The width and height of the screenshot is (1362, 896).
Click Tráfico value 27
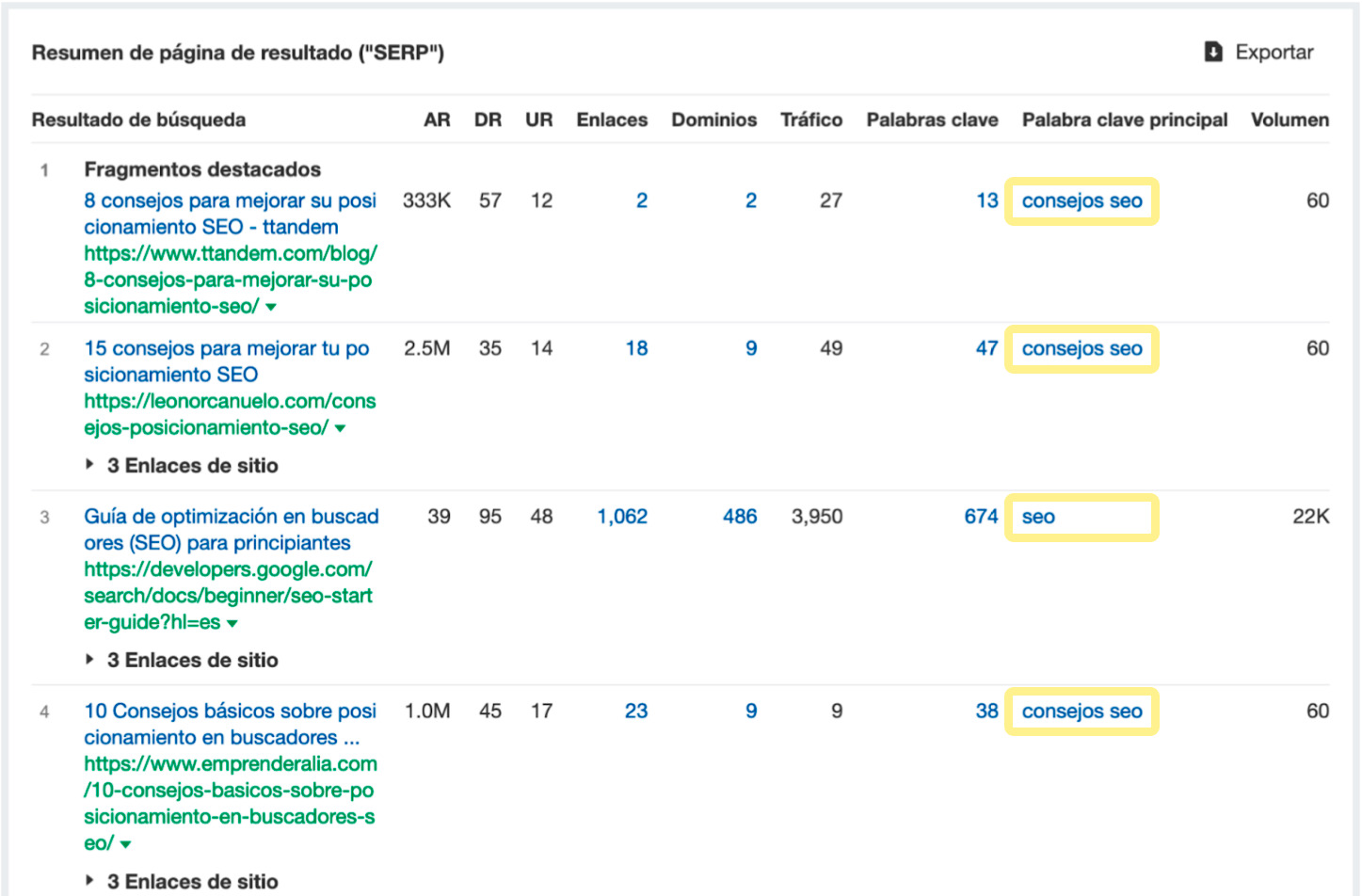[x=831, y=200]
